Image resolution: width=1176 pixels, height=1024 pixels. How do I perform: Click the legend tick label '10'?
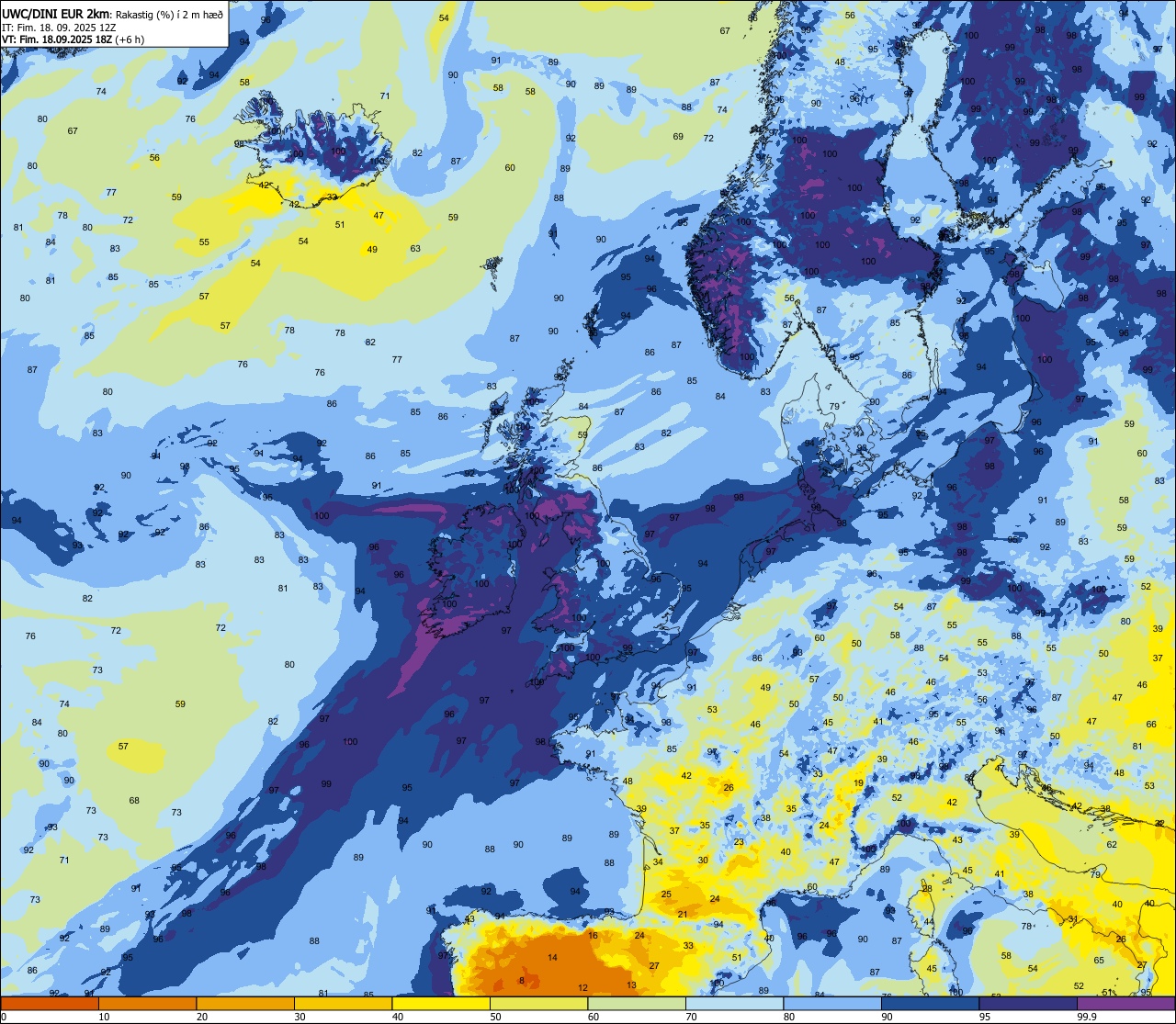(x=104, y=1017)
